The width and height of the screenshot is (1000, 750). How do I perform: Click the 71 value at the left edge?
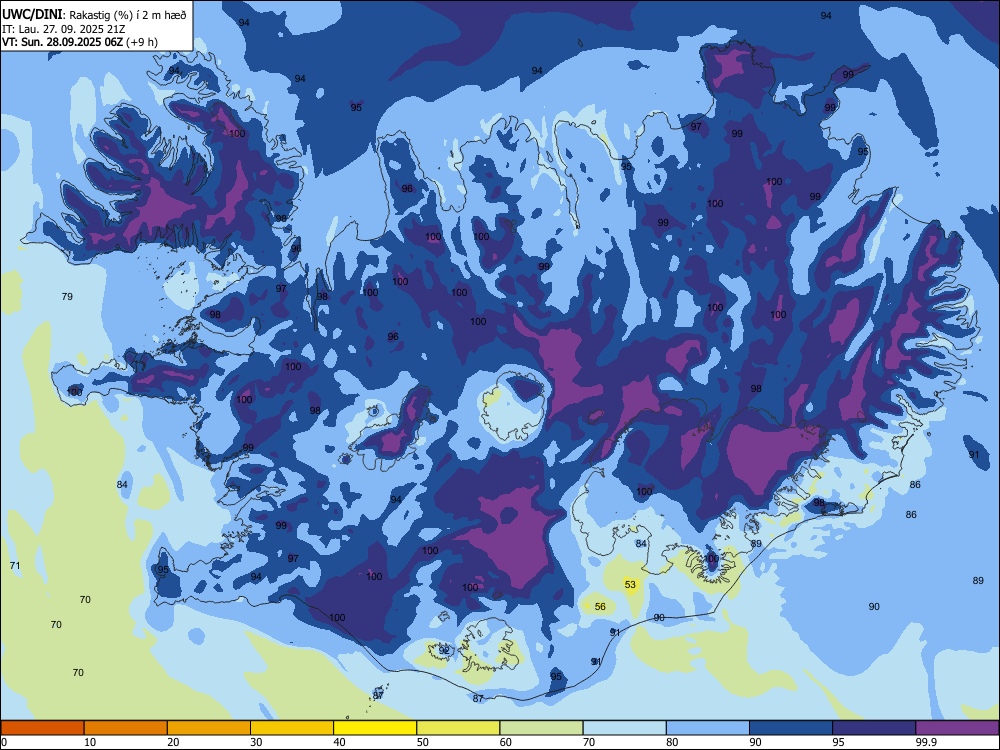[15, 566]
